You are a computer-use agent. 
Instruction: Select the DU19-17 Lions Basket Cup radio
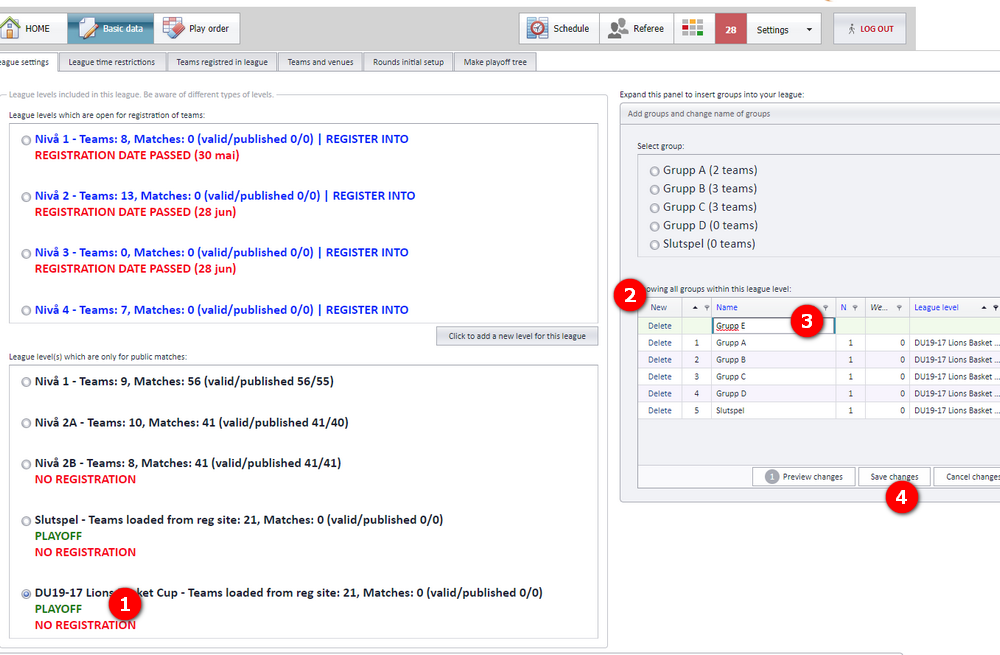(x=26, y=594)
